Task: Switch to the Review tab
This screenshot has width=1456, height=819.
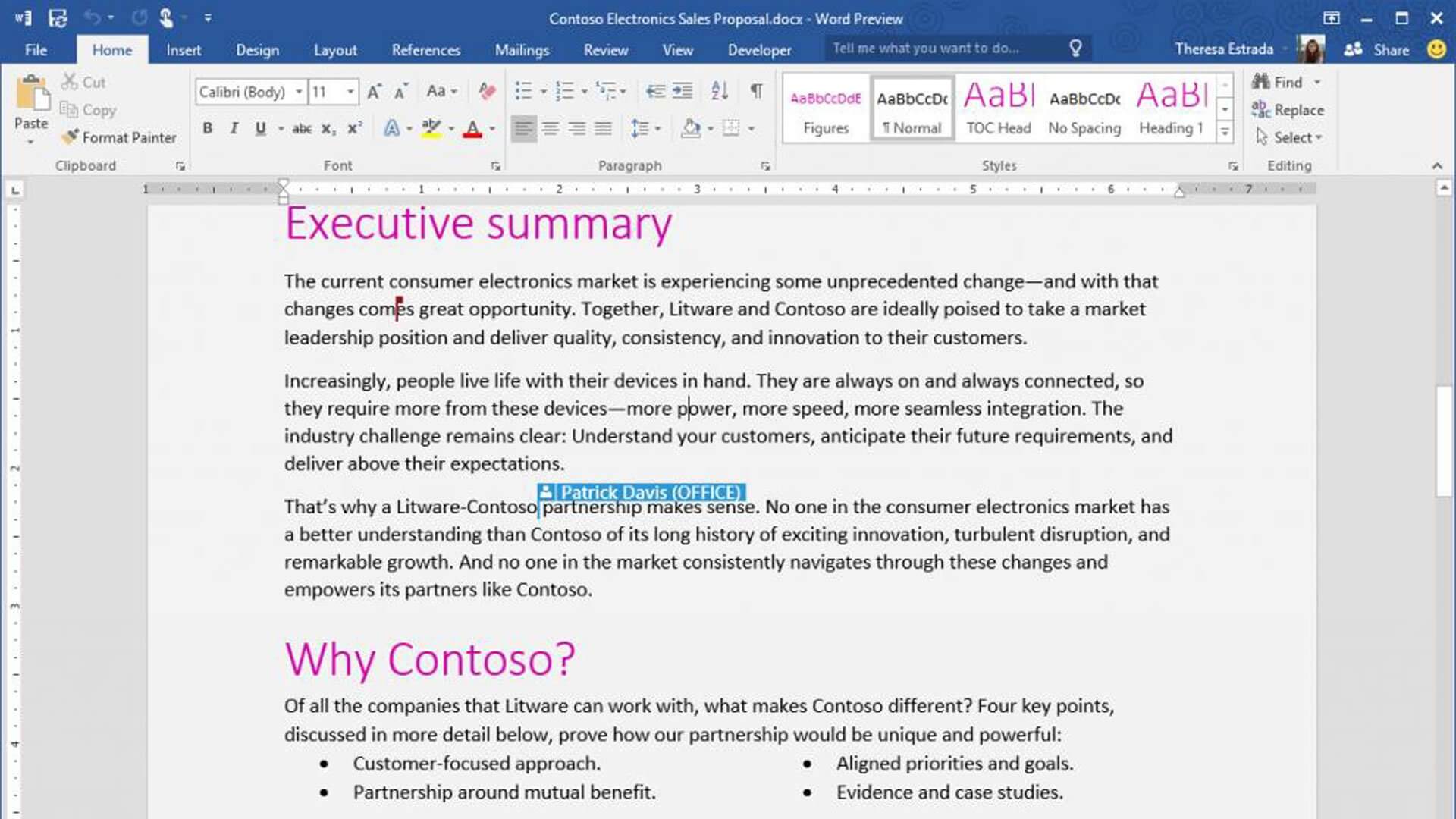Action: coord(605,50)
